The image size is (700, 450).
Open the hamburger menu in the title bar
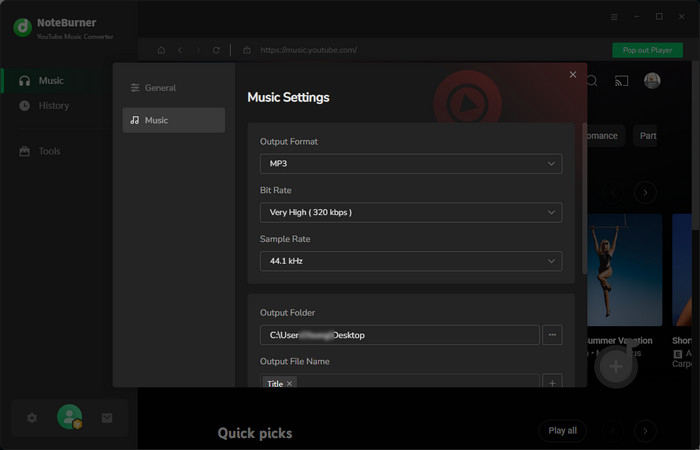coord(614,17)
